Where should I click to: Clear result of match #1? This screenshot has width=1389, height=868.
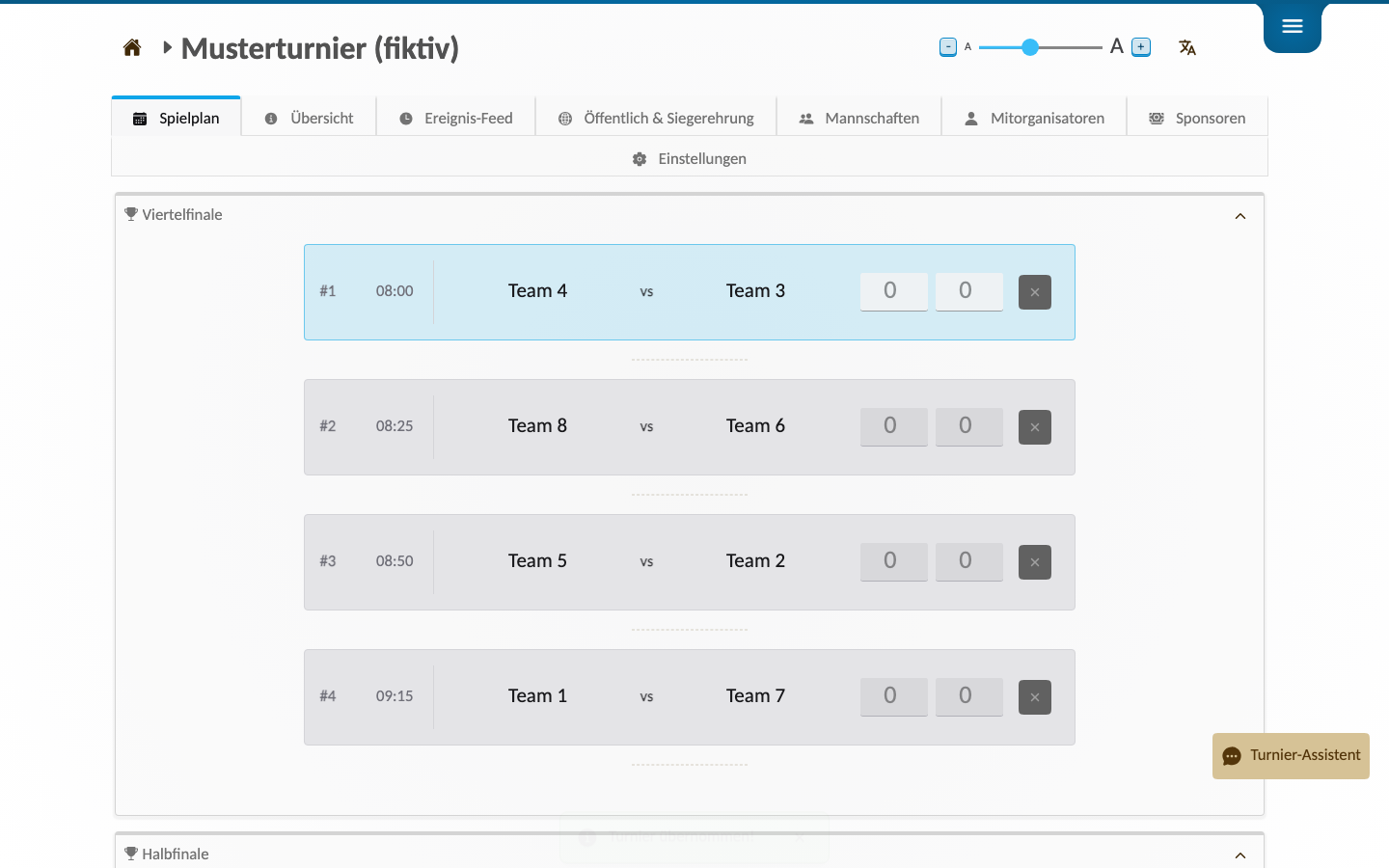(x=1035, y=292)
